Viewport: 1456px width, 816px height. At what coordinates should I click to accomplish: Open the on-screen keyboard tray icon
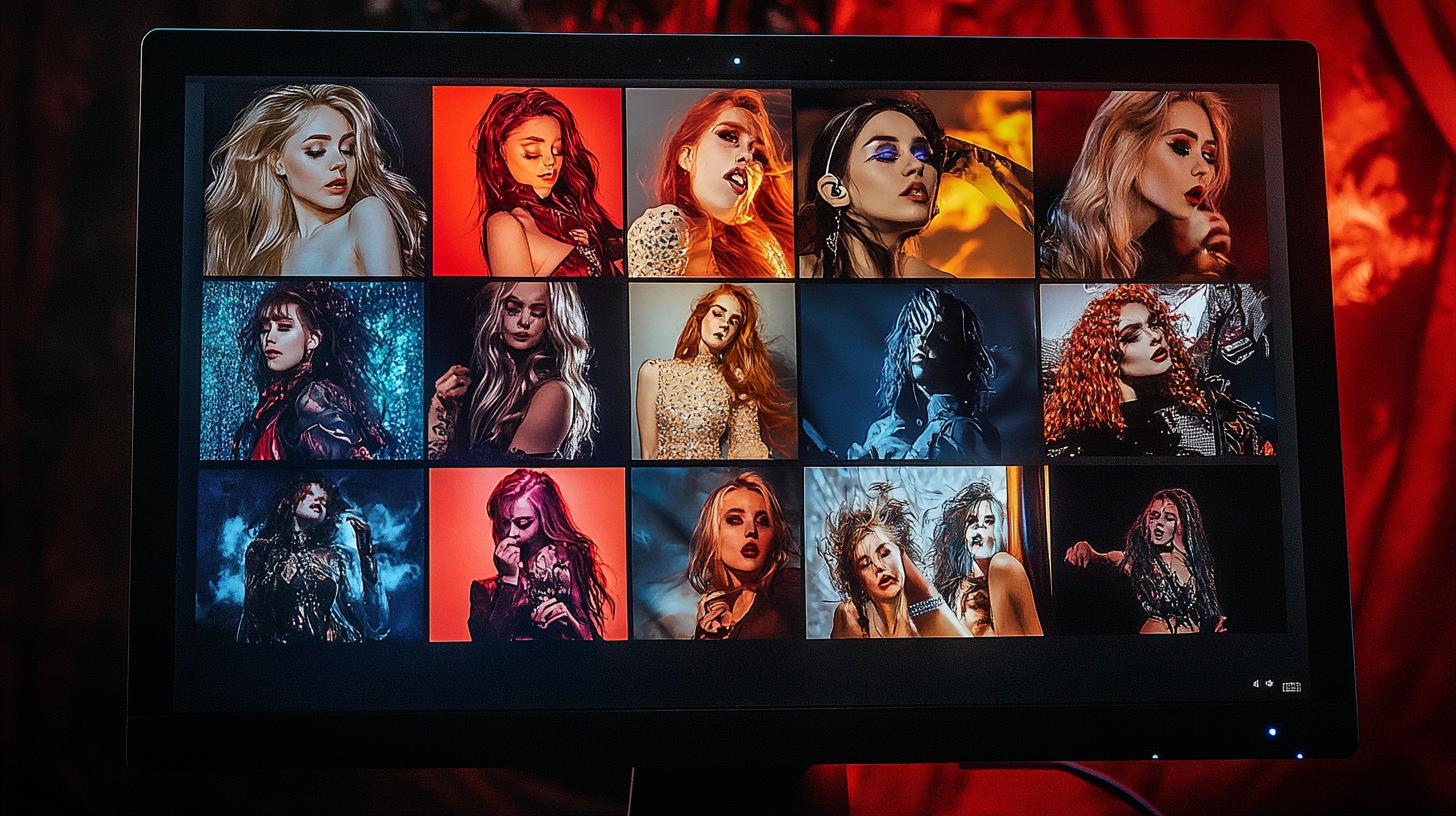click(x=1291, y=687)
